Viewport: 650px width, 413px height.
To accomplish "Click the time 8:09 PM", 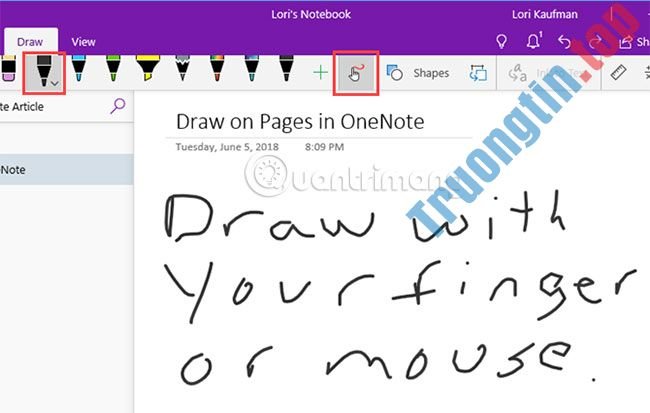I will [x=325, y=147].
